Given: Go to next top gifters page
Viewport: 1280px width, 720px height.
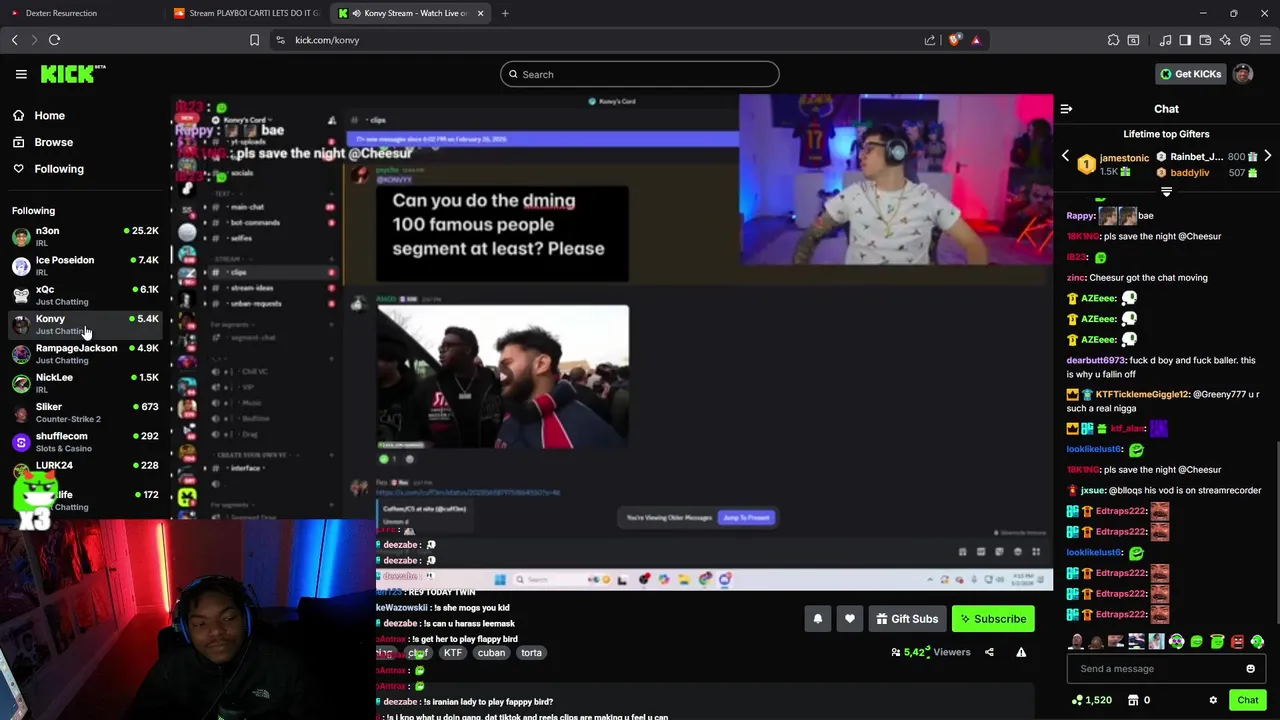Looking at the screenshot, I should 1267,157.
